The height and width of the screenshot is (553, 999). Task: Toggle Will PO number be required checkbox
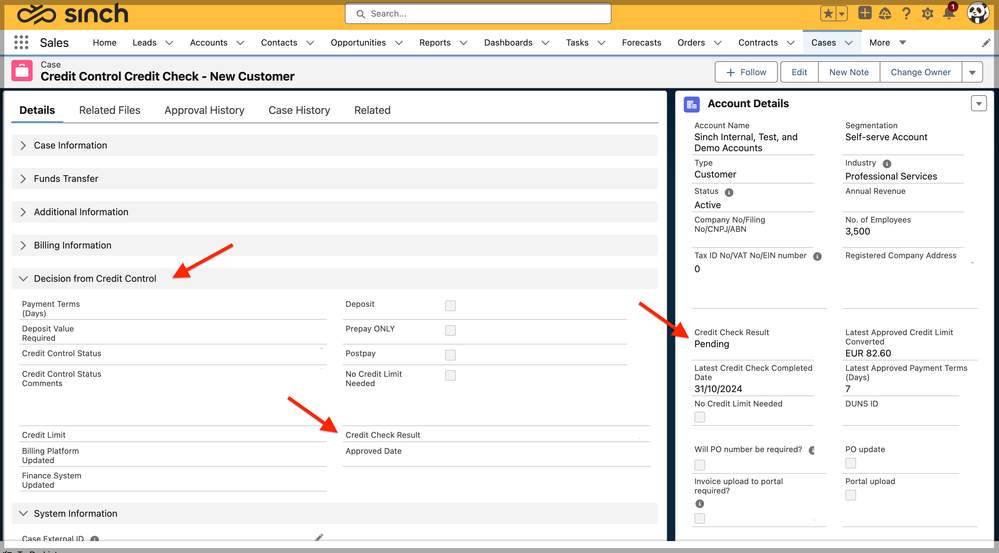click(700, 464)
